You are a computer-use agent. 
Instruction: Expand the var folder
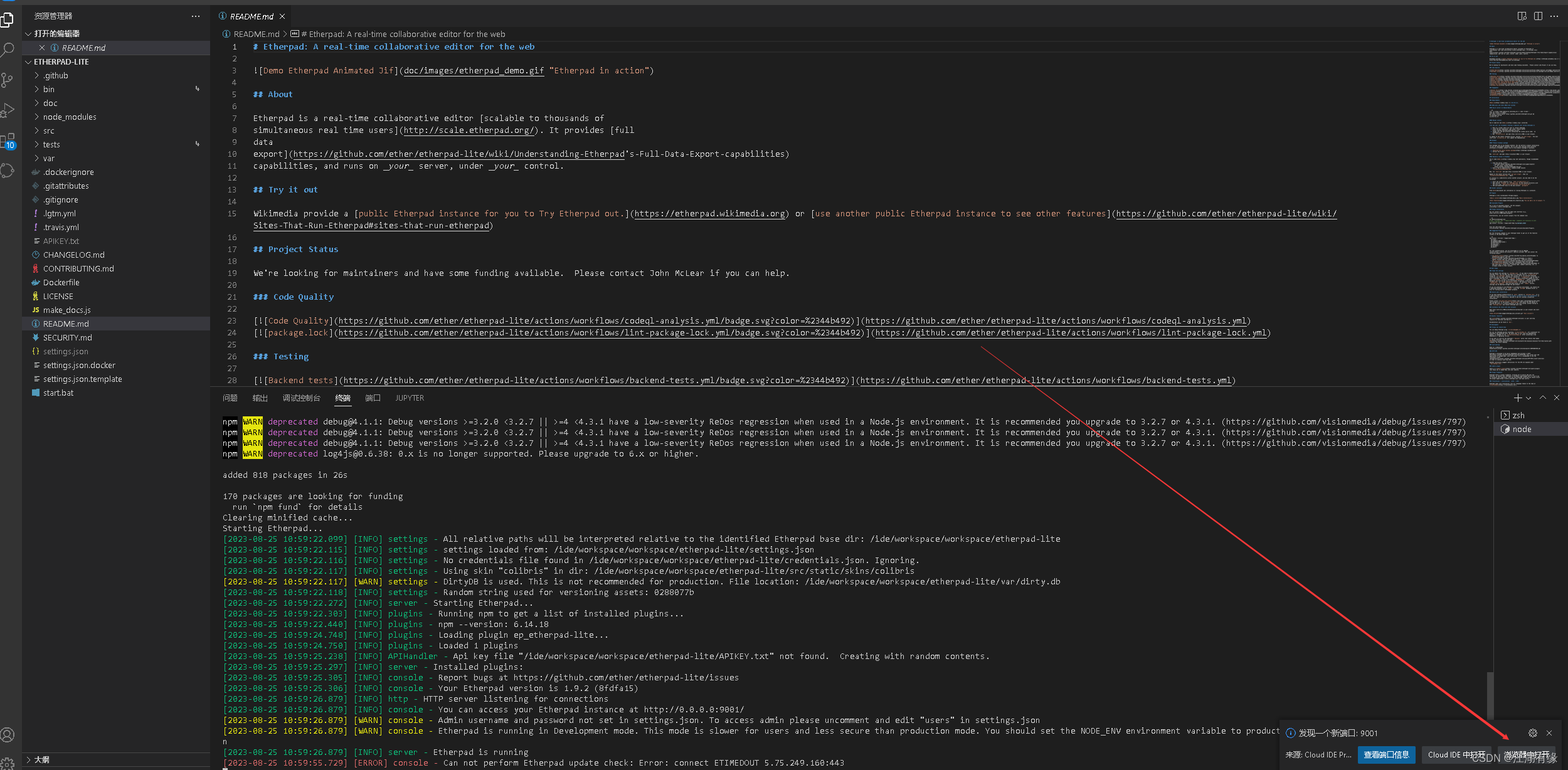pyautogui.click(x=116, y=158)
